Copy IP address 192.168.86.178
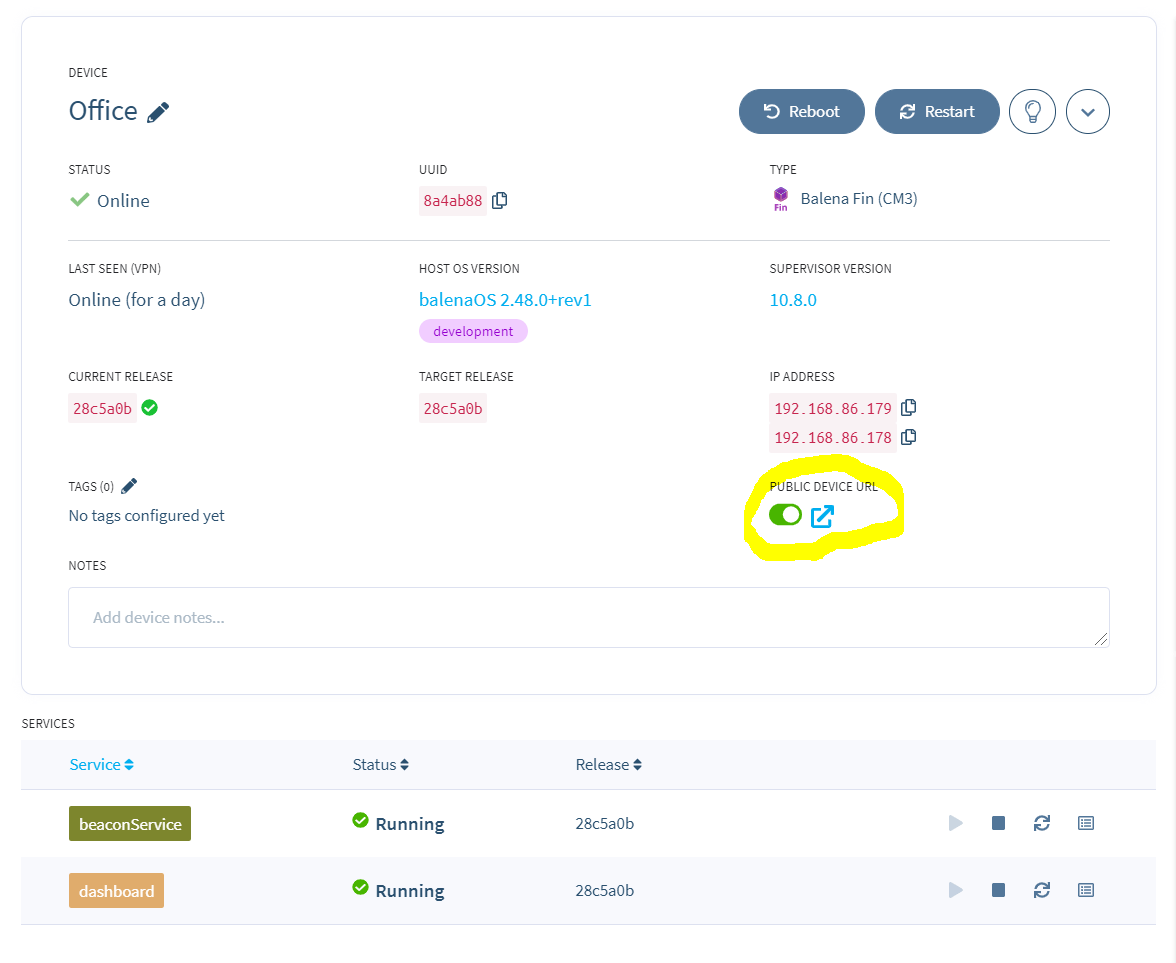This screenshot has height=963, width=1176. click(908, 437)
